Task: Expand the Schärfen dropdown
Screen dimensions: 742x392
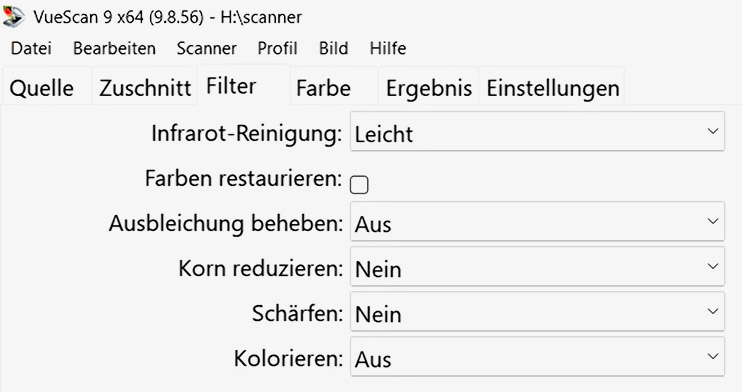Action: point(537,312)
